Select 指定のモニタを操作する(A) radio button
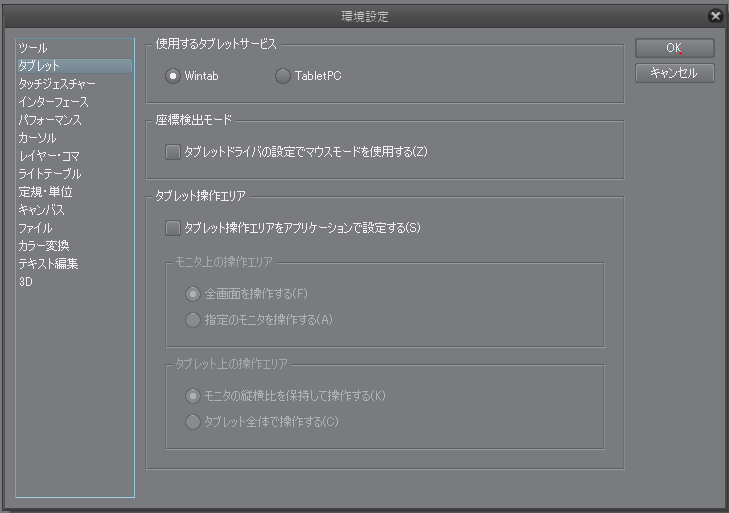This screenshot has width=729, height=513. (192, 320)
